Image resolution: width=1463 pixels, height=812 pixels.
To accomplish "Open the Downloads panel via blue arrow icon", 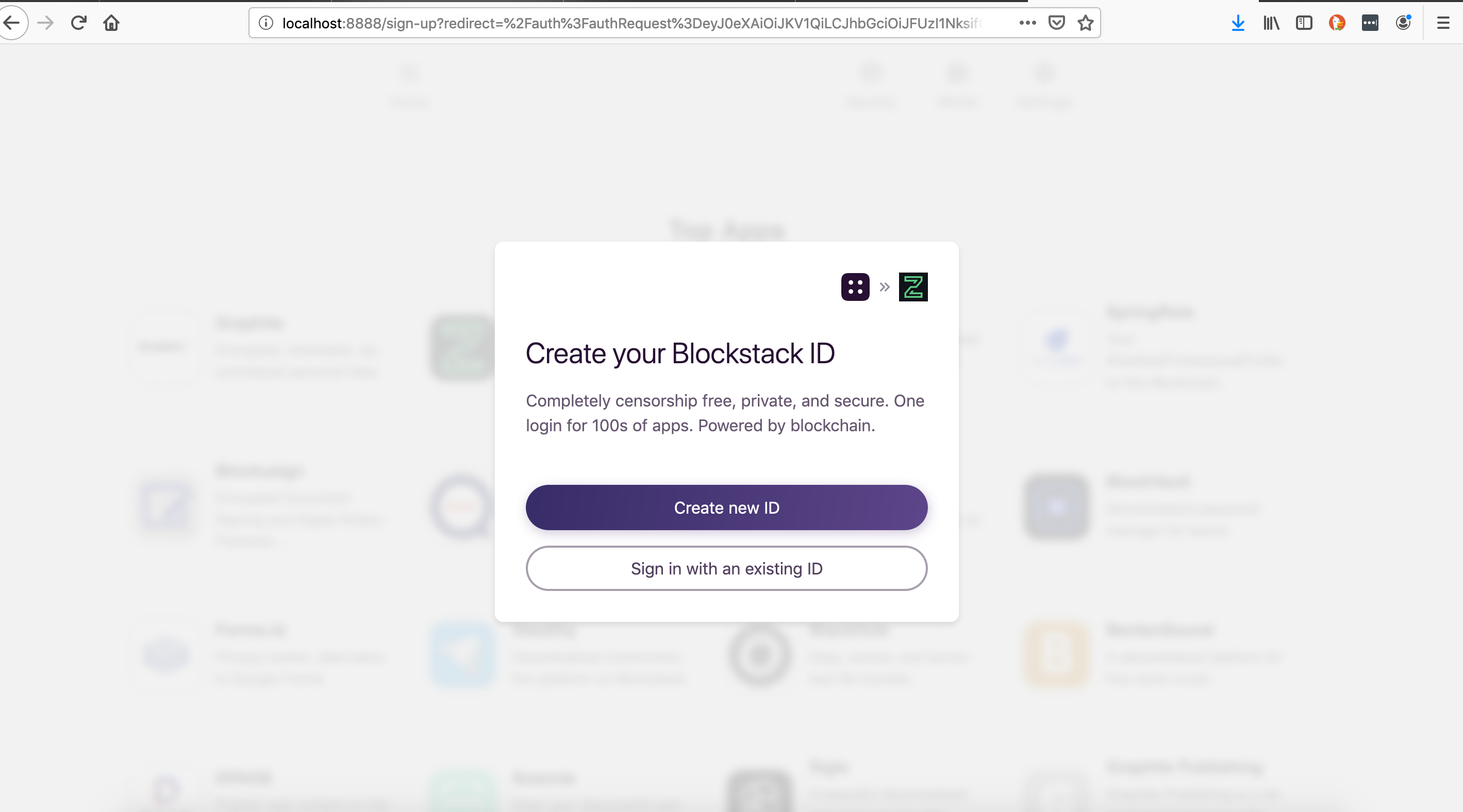I will [x=1238, y=23].
